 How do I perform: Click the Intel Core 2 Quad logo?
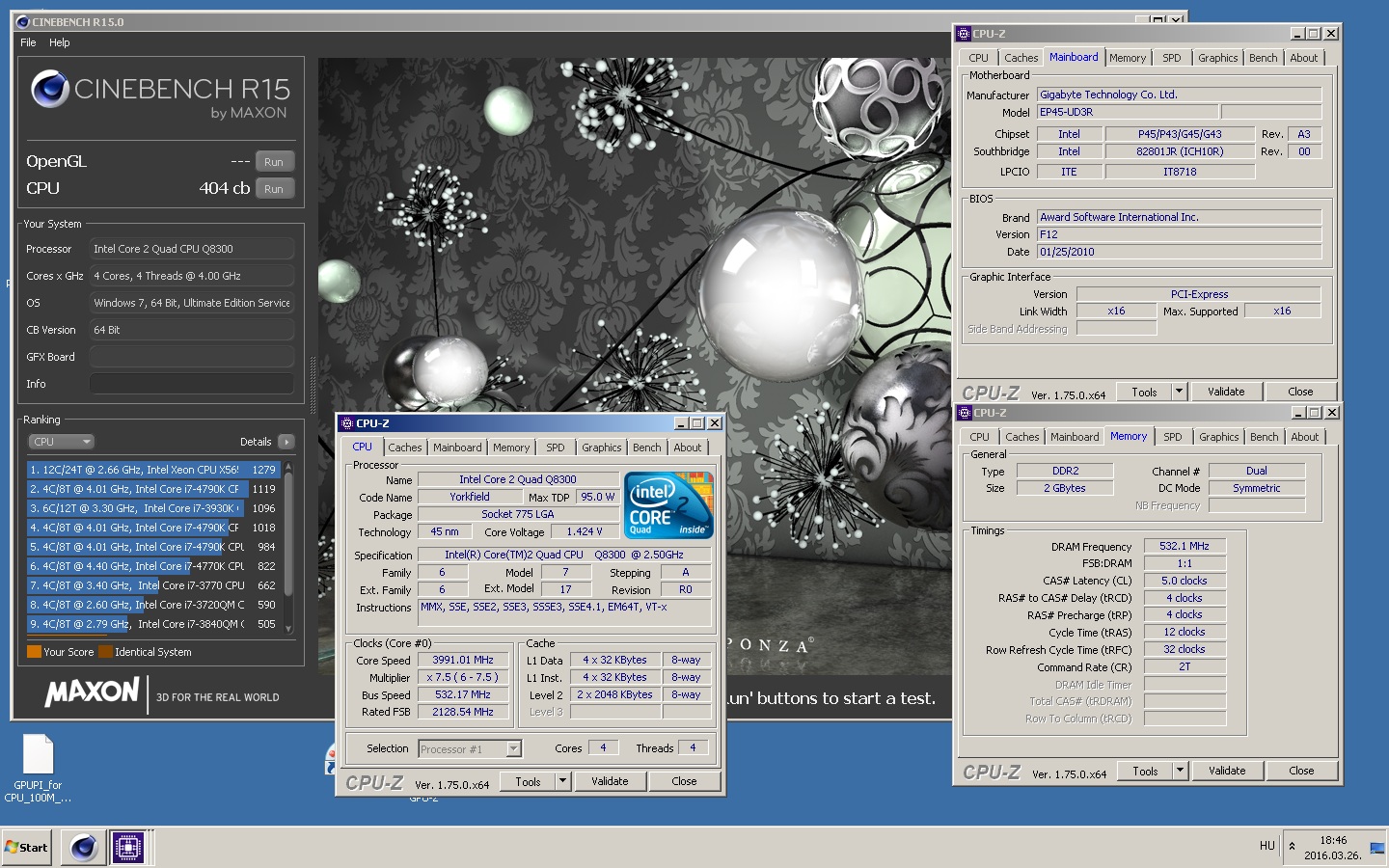[x=668, y=504]
